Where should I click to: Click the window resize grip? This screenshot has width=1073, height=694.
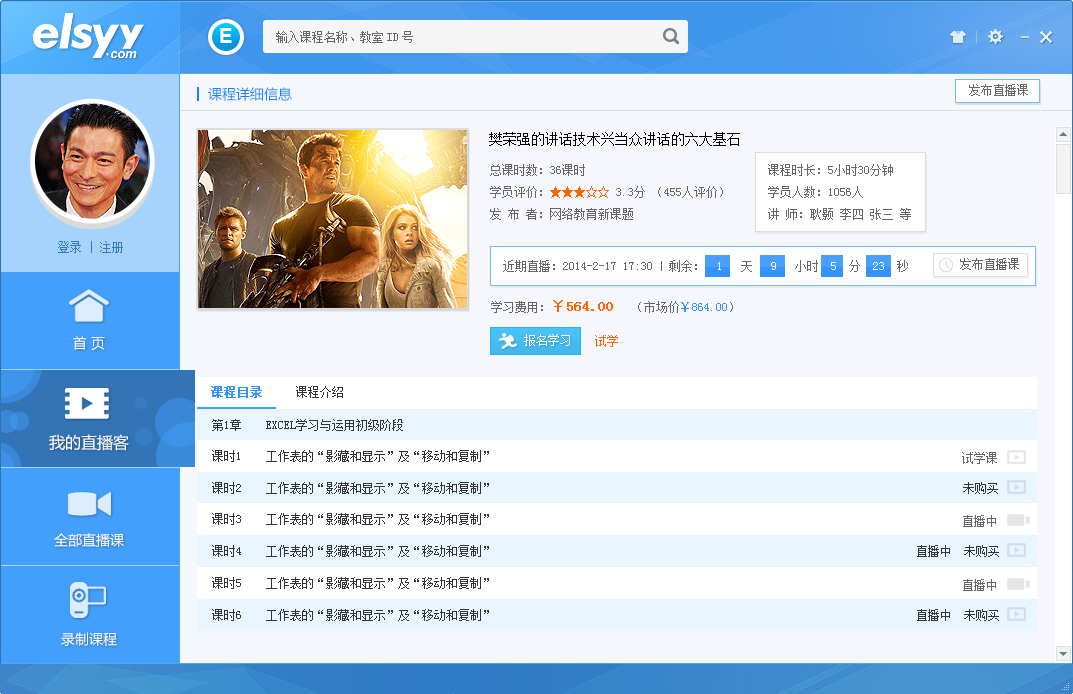[1065, 686]
